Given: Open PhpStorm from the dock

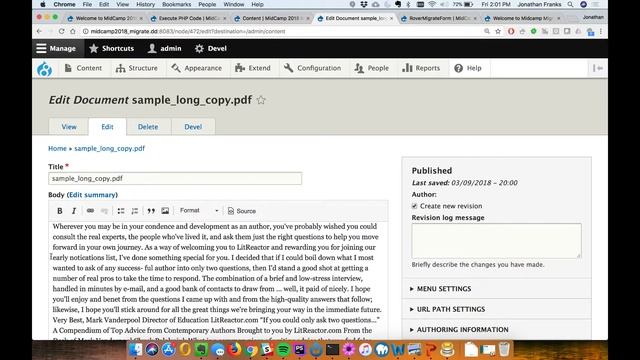Looking at the screenshot, I should [x=300, y=349].
